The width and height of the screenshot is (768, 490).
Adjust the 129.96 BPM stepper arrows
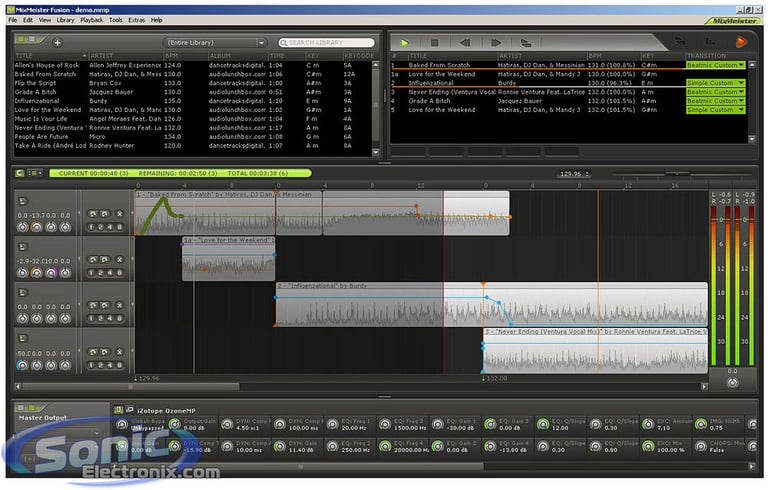pos(587,174)
